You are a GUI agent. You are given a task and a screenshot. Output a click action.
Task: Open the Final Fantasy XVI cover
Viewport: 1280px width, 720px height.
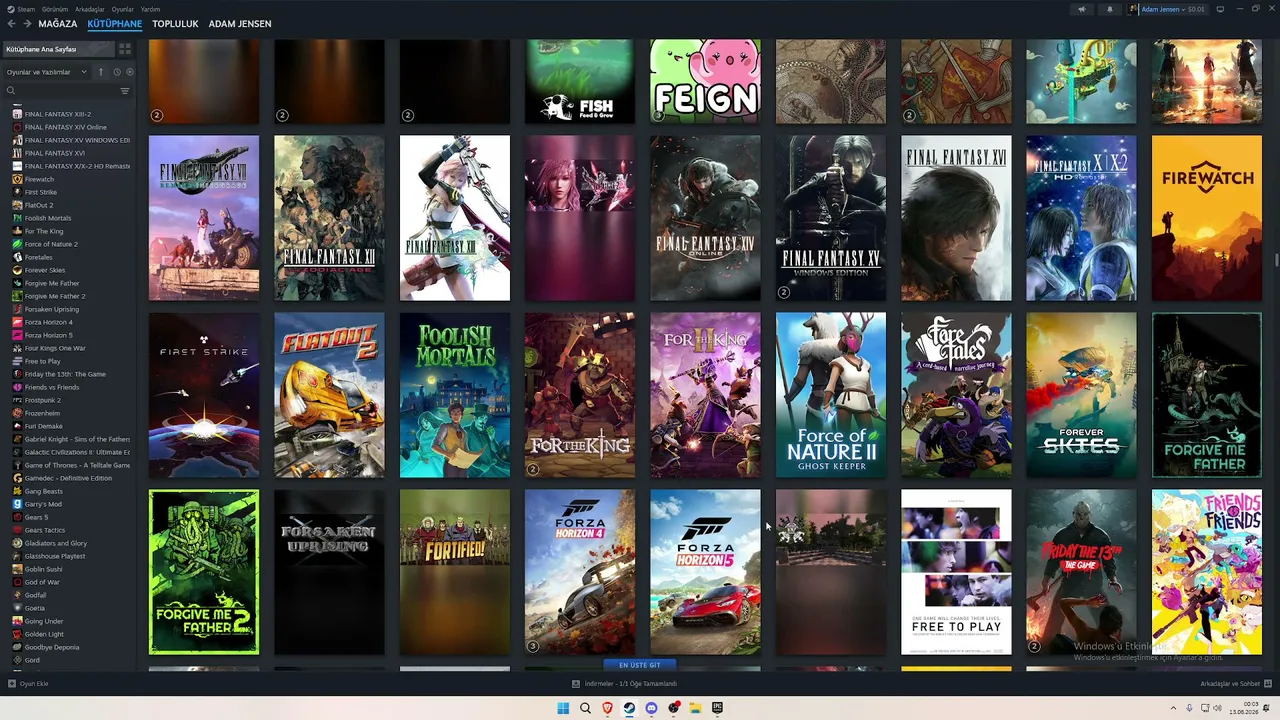956,218
